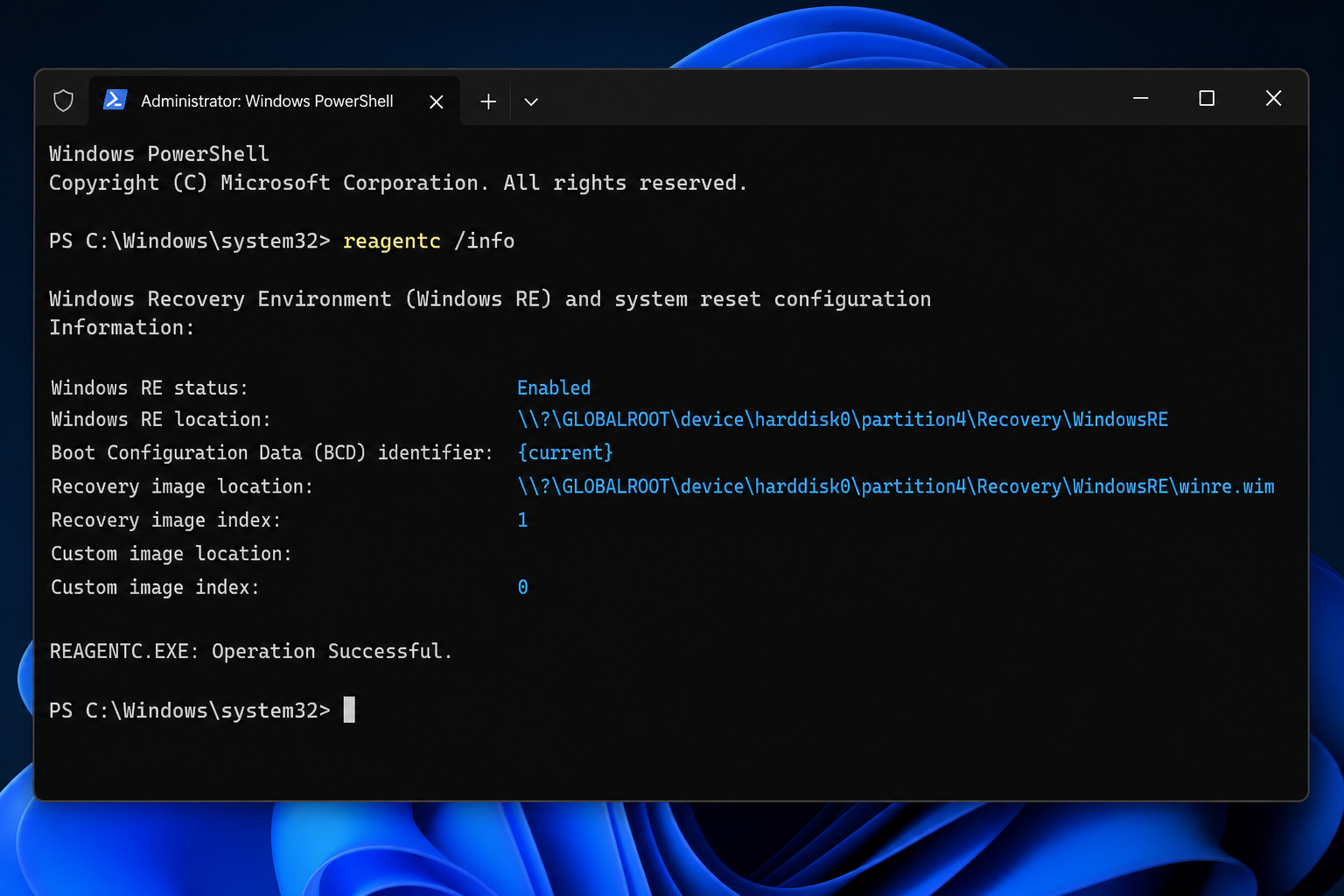
Task: Click 'Windows RE status:' label
Action: pos(150,388)
